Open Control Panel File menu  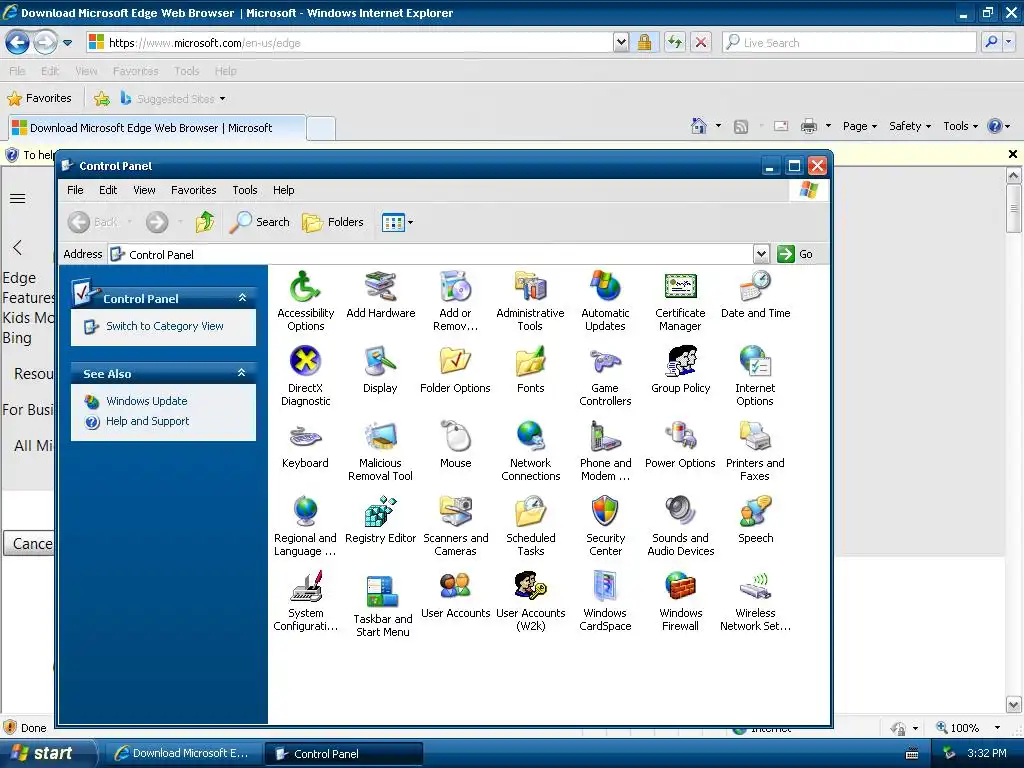(x=75, y=190)
